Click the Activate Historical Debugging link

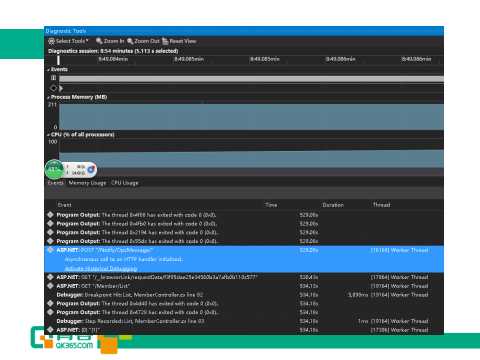click(x=101, y=268)
